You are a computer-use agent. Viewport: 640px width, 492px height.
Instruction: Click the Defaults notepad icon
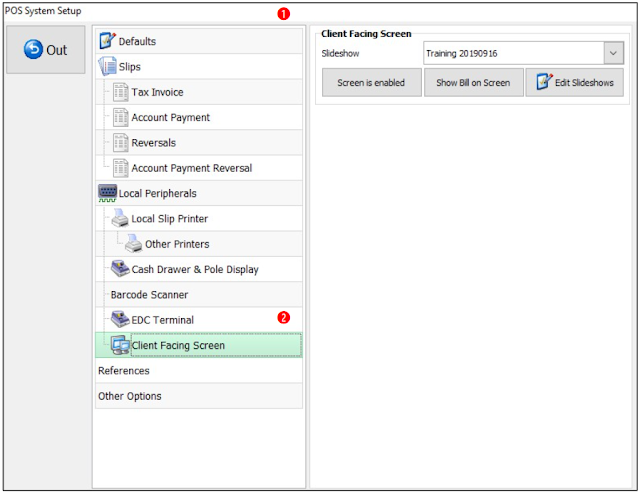(107, 40)
